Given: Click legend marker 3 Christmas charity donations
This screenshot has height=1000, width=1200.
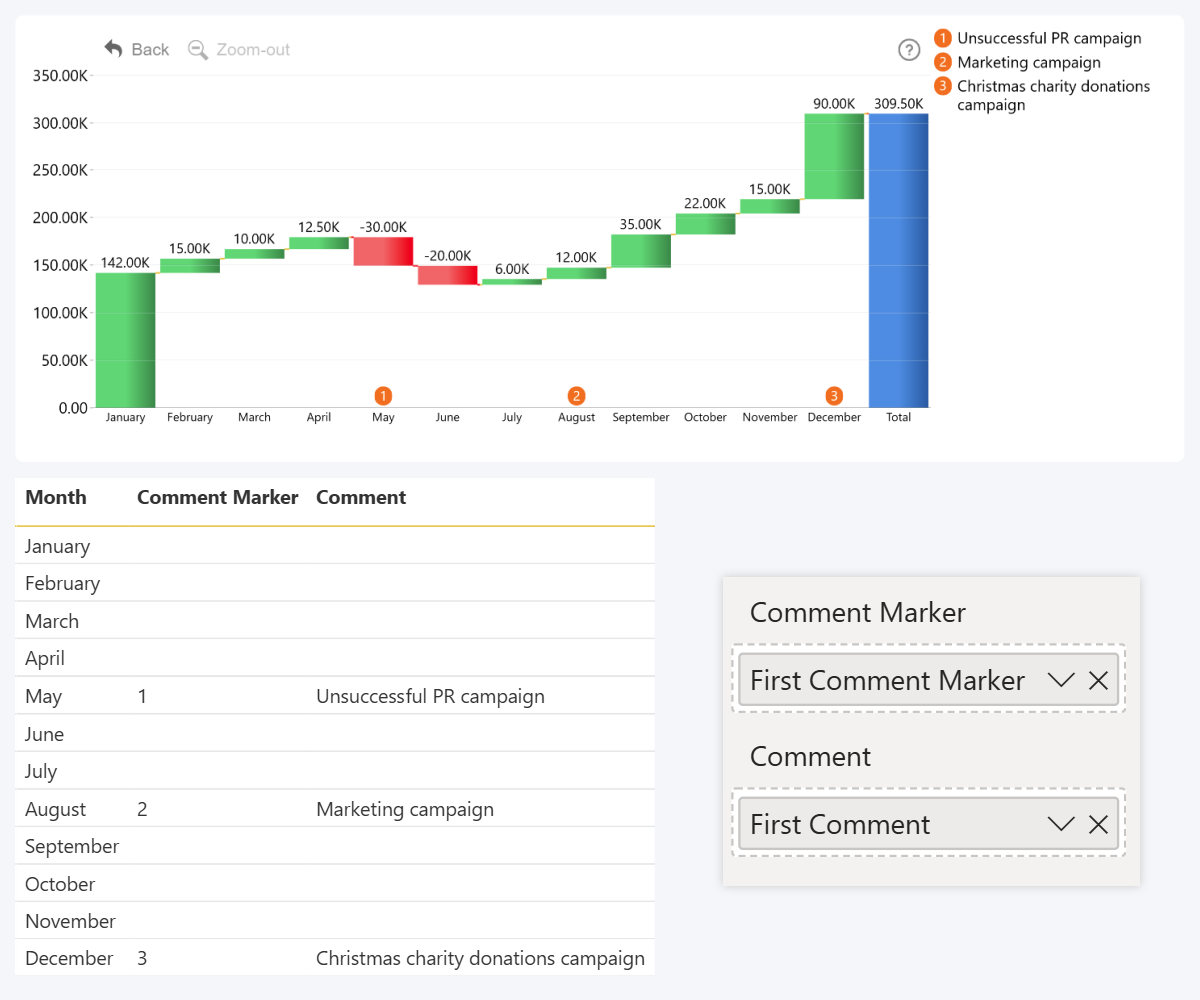Looking at the screenshot, I should 942,86.
